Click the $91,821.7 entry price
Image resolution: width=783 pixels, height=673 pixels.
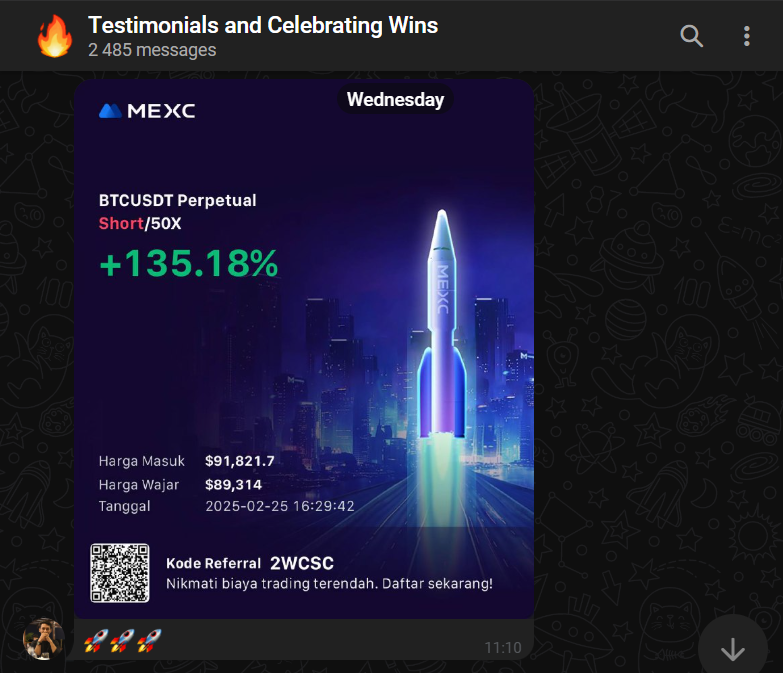click(240, 461)
